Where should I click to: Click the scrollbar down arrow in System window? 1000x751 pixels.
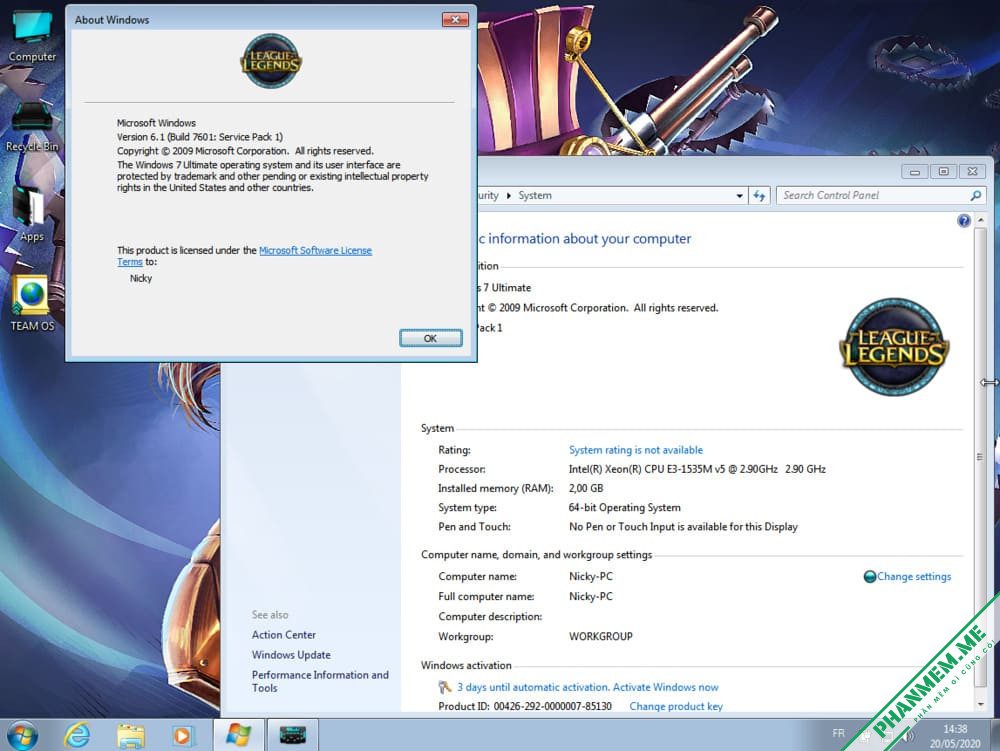(x=981, y=704)
